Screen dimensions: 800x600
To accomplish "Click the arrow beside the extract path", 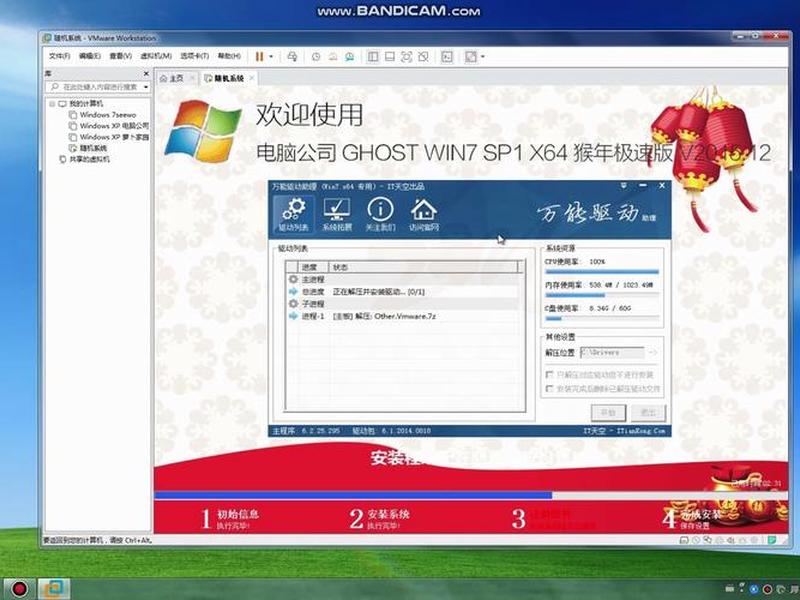I will 653,353.
